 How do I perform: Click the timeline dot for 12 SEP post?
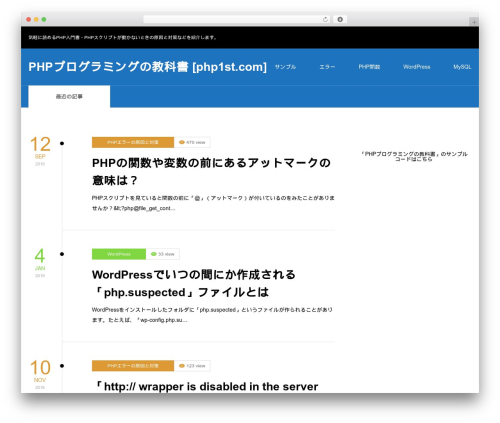click(62, 143)
